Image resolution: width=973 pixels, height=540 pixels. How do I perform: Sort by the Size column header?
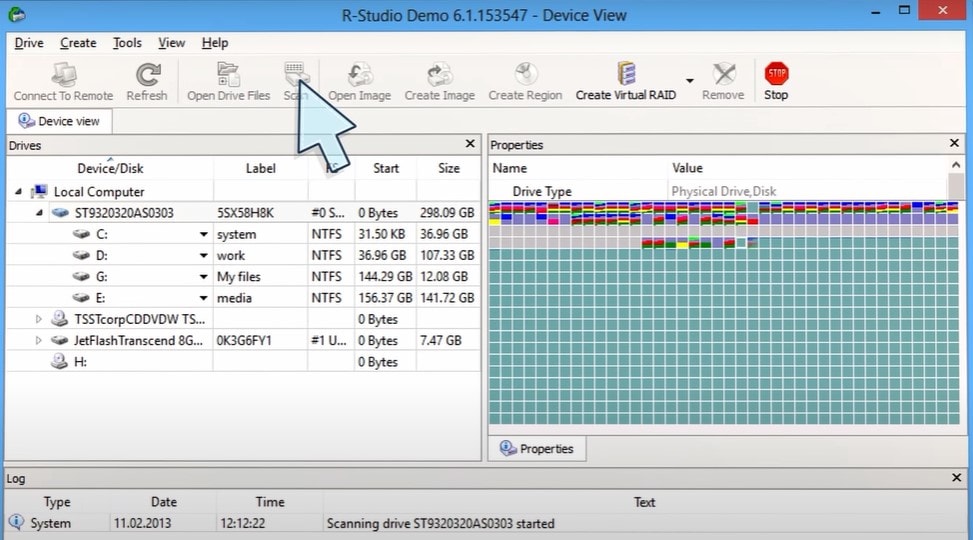449,168
